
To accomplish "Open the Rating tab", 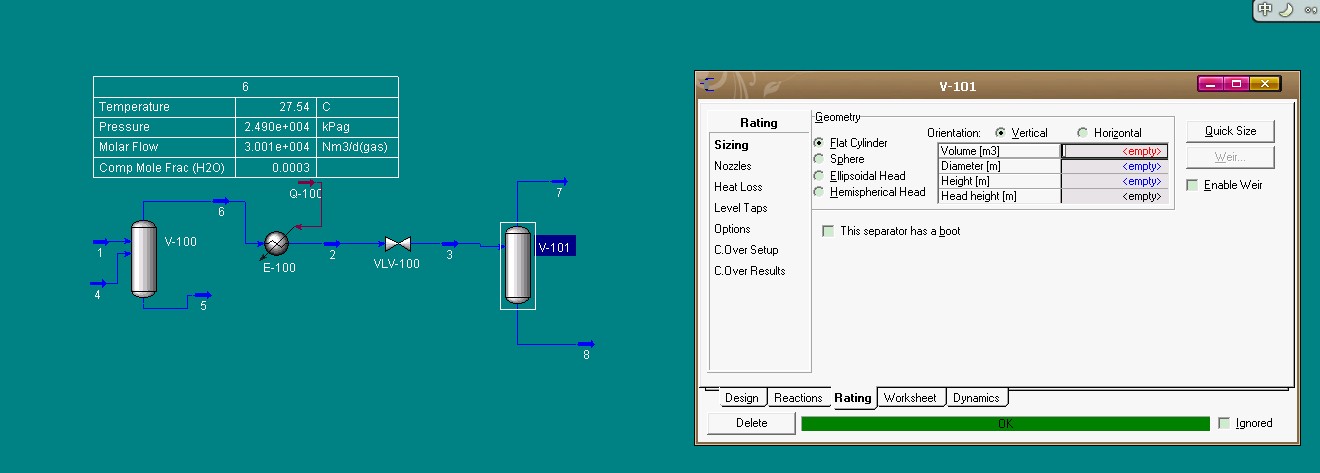I will pyautogui.click(x=853, y=398).
